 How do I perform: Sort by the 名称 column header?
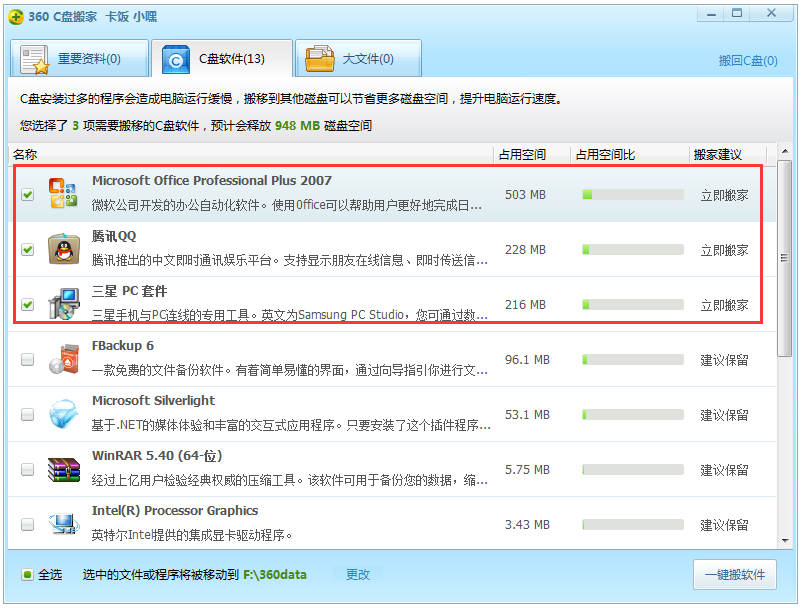point(251,154)
